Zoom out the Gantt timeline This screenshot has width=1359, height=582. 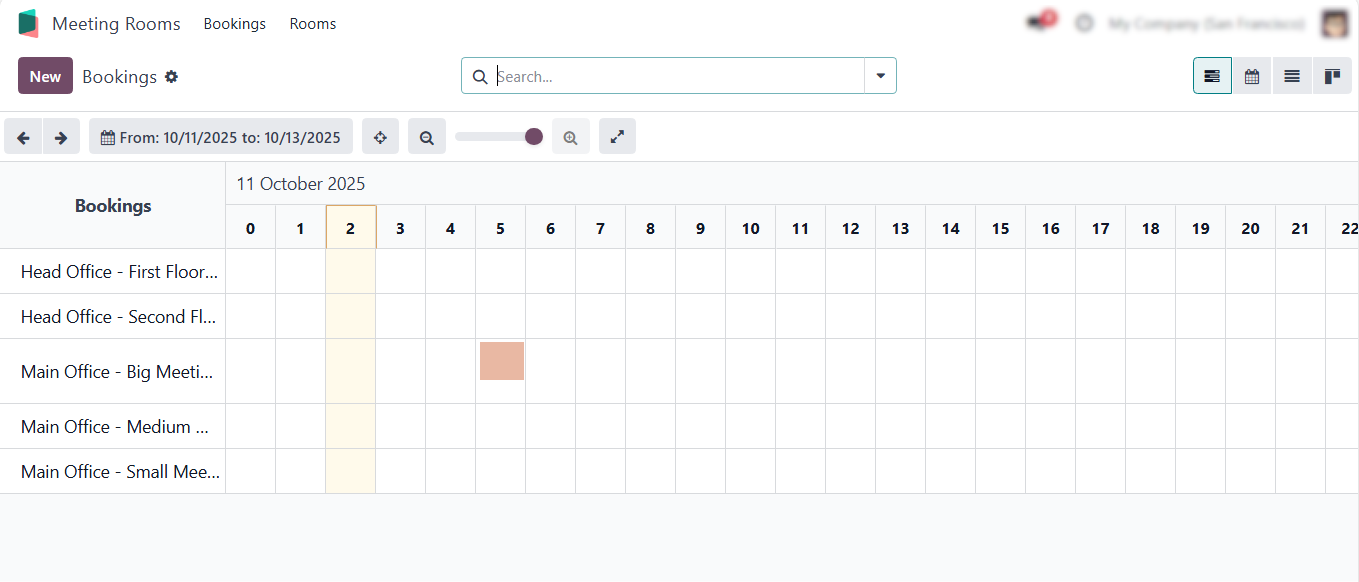click(427, 137)
